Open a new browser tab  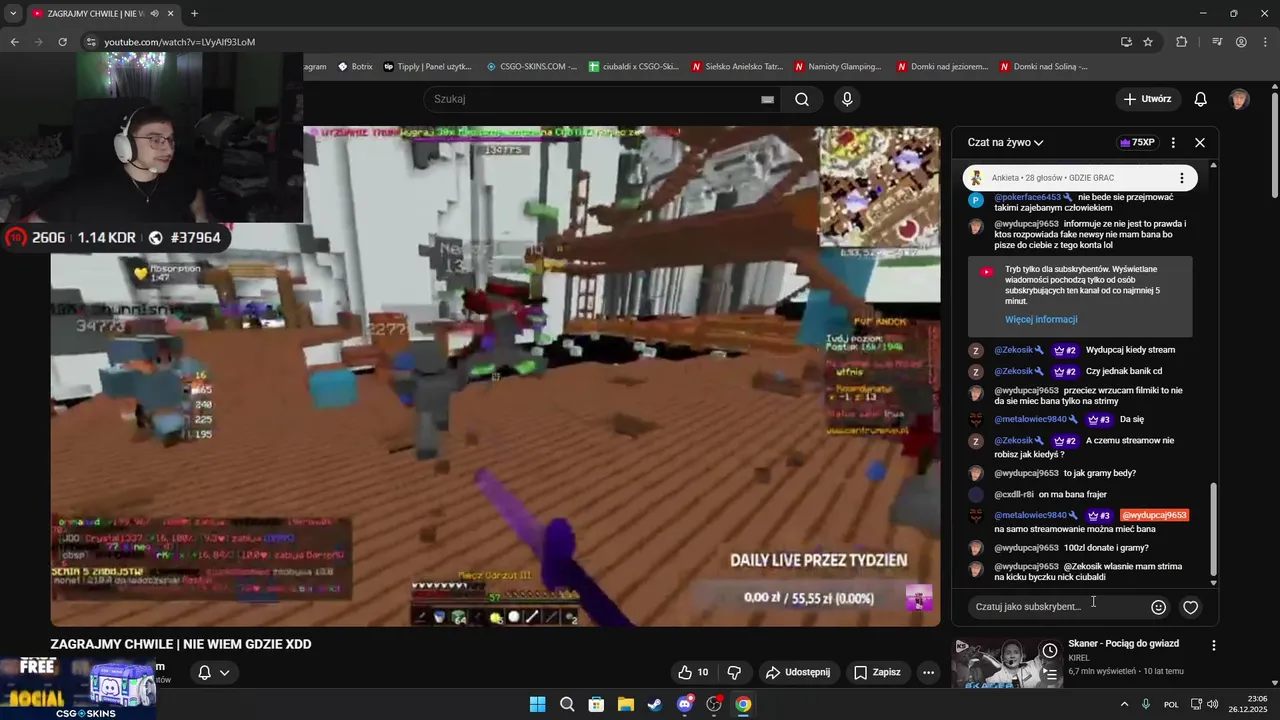point(194,14)
